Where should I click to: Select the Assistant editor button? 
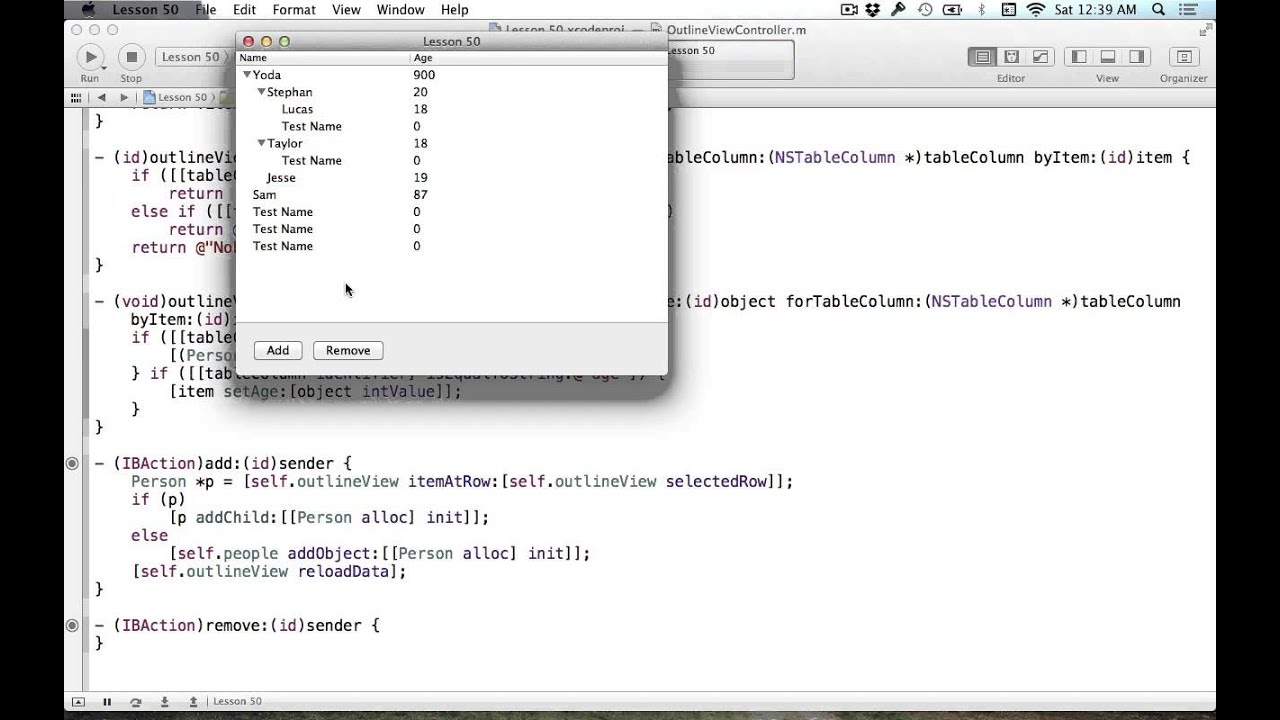point(1012,57)
